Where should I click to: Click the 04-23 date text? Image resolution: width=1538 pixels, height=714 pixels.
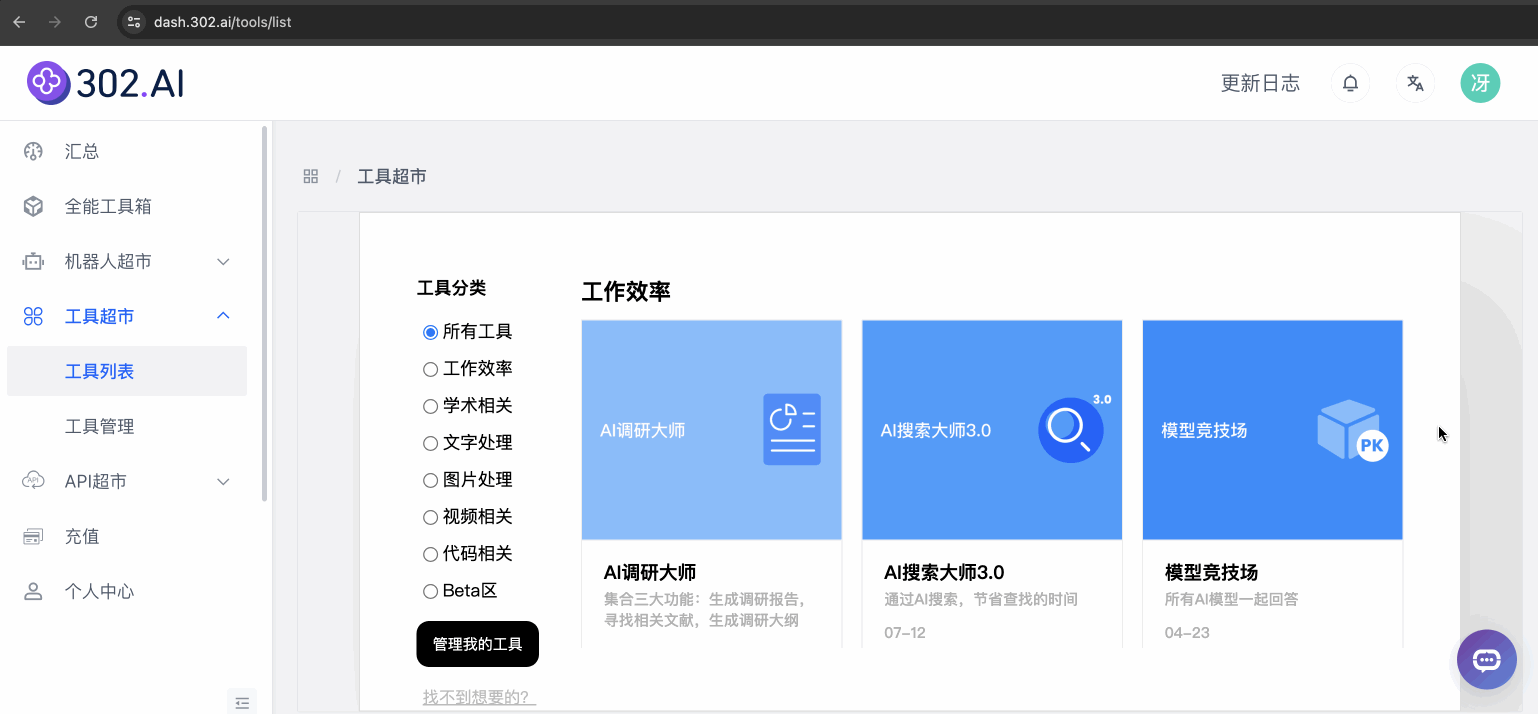(1186, 633)
